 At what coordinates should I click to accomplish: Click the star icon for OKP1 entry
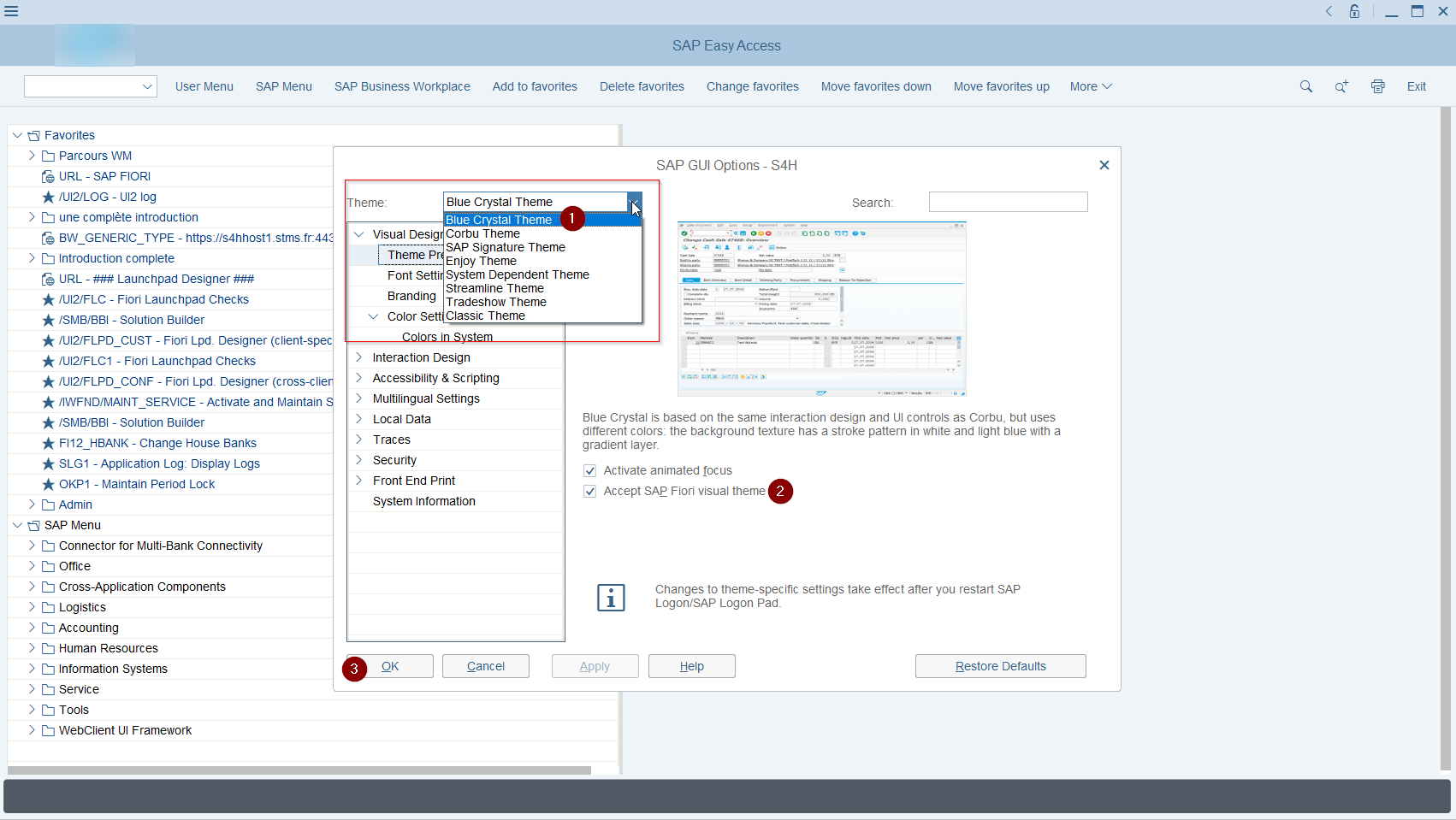(49, 484)
